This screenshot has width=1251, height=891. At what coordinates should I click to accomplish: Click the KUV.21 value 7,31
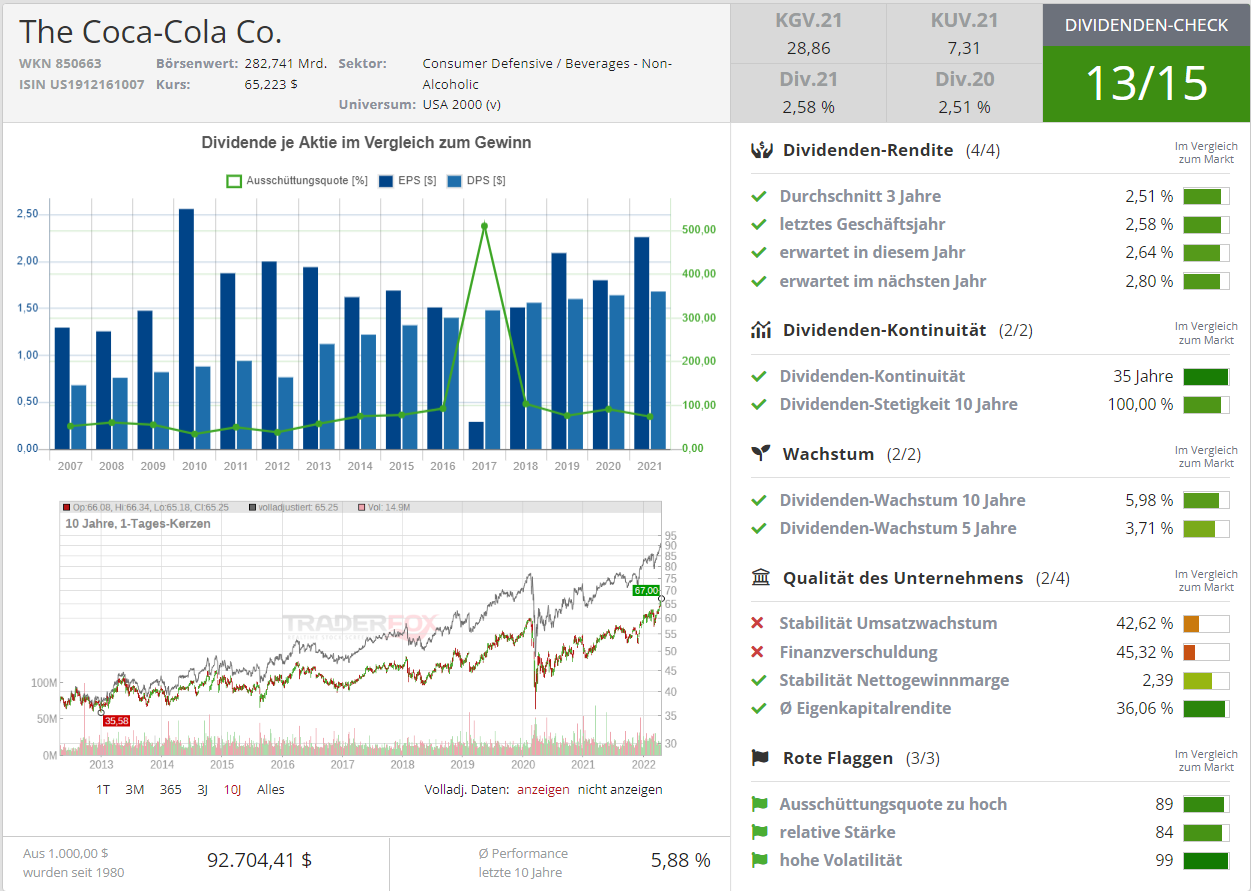click(x=964, y=48)
